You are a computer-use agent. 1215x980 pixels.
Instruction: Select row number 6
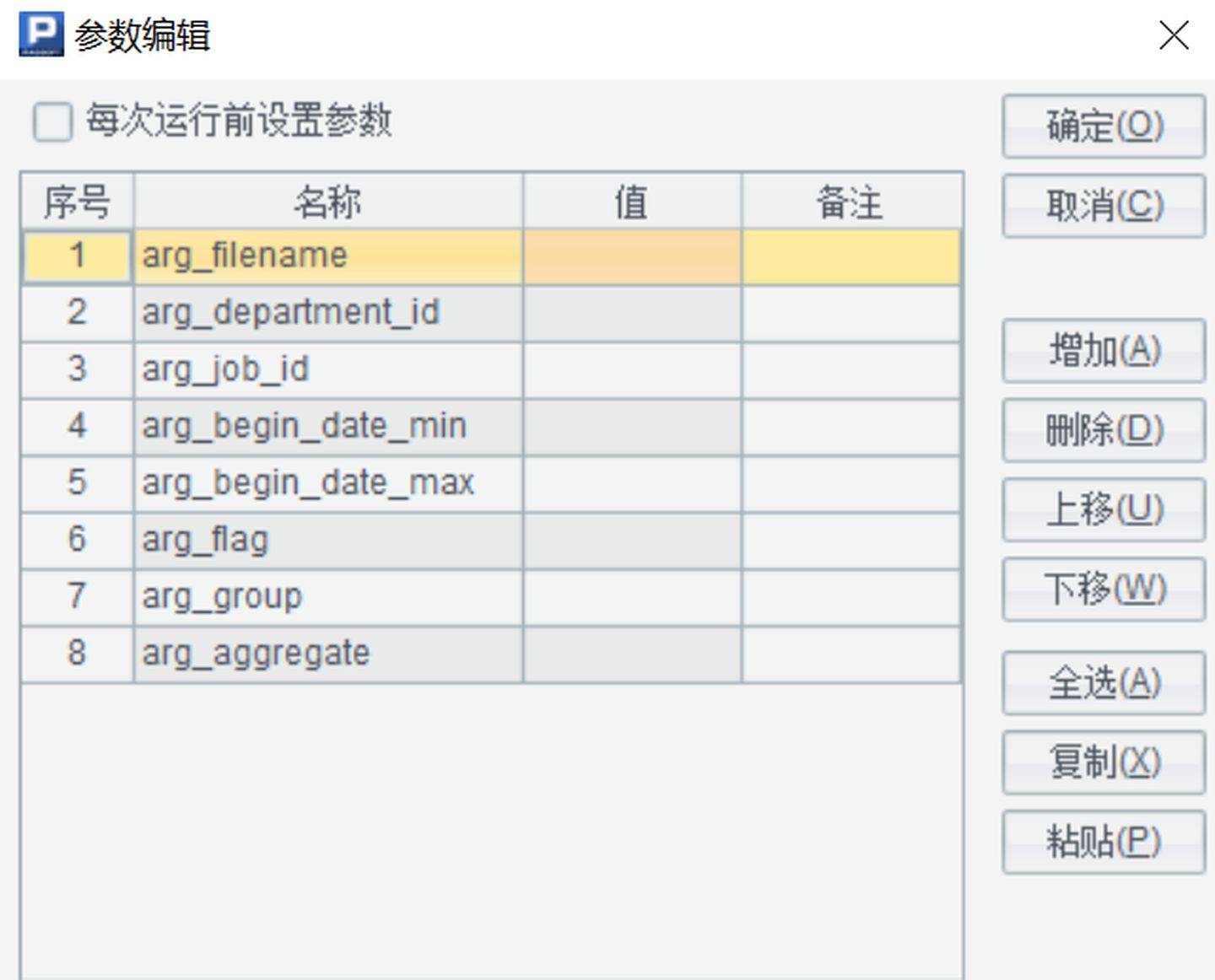[77, 540]
